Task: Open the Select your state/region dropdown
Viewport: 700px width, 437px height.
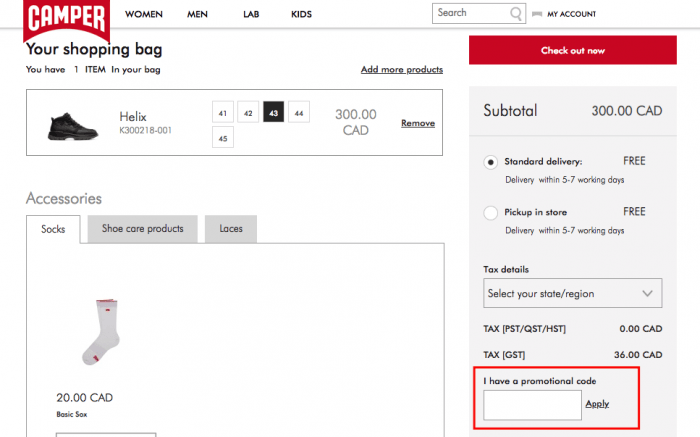Action: (x=573, y=293)
